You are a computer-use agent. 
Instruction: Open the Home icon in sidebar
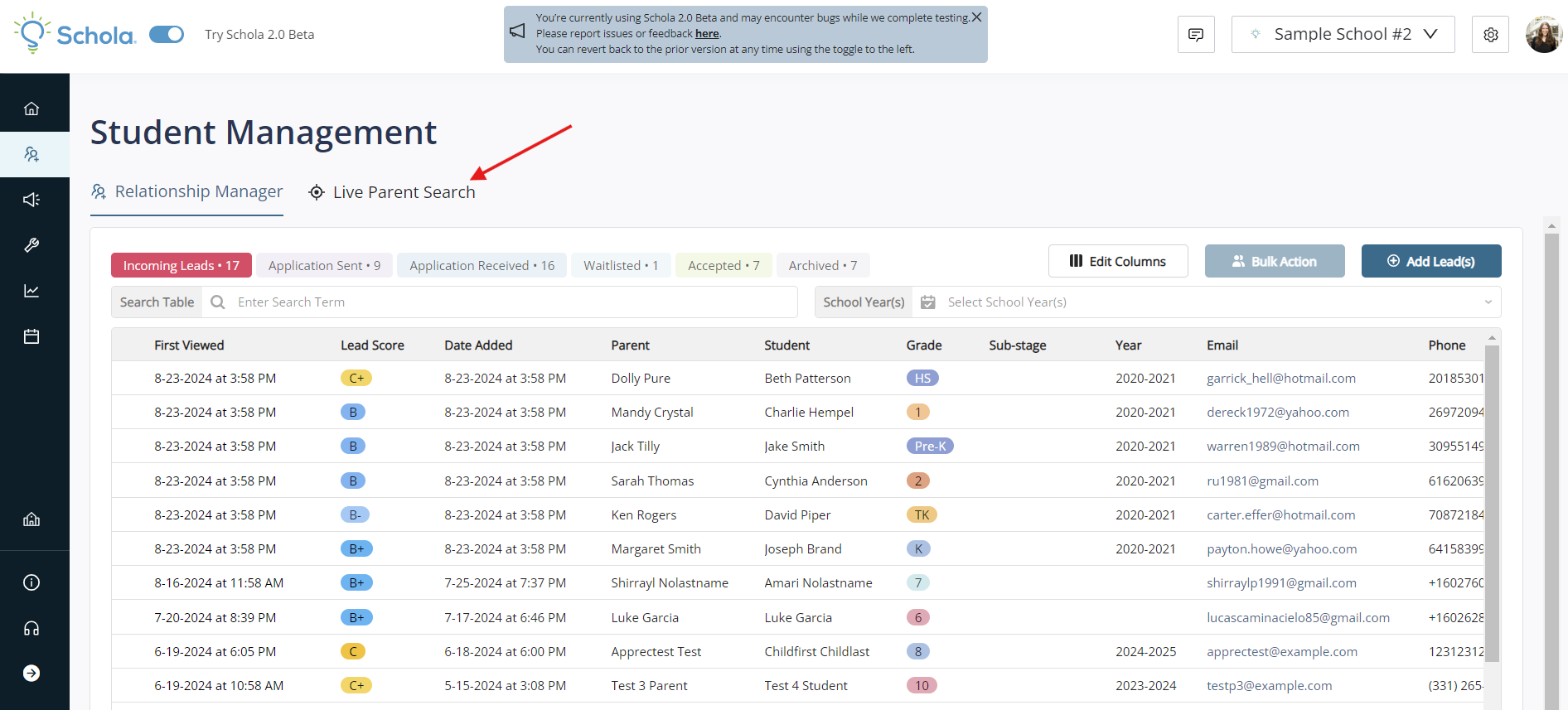pyautogui.click(x=31, y=109)
